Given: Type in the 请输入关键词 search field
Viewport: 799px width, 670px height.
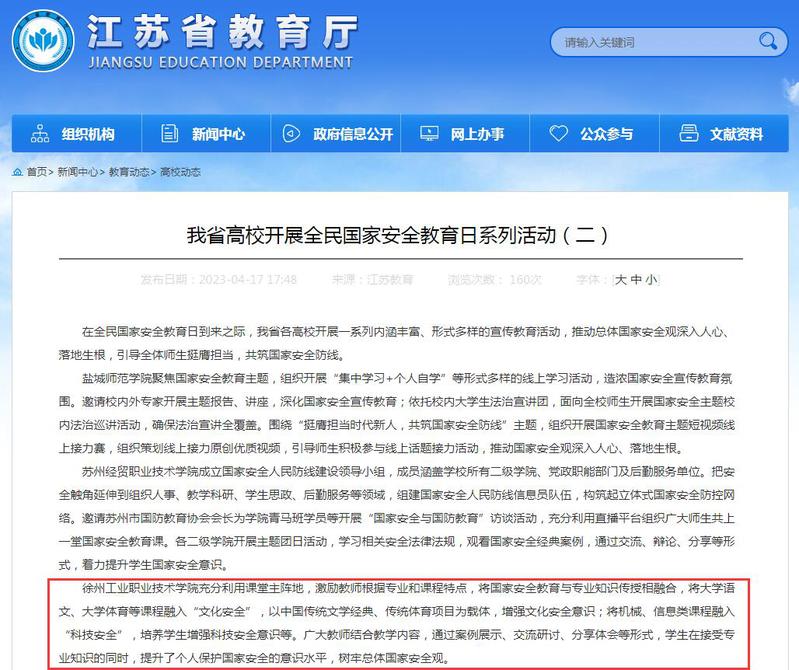Looking at the screenshot, I should click(650, 42).
